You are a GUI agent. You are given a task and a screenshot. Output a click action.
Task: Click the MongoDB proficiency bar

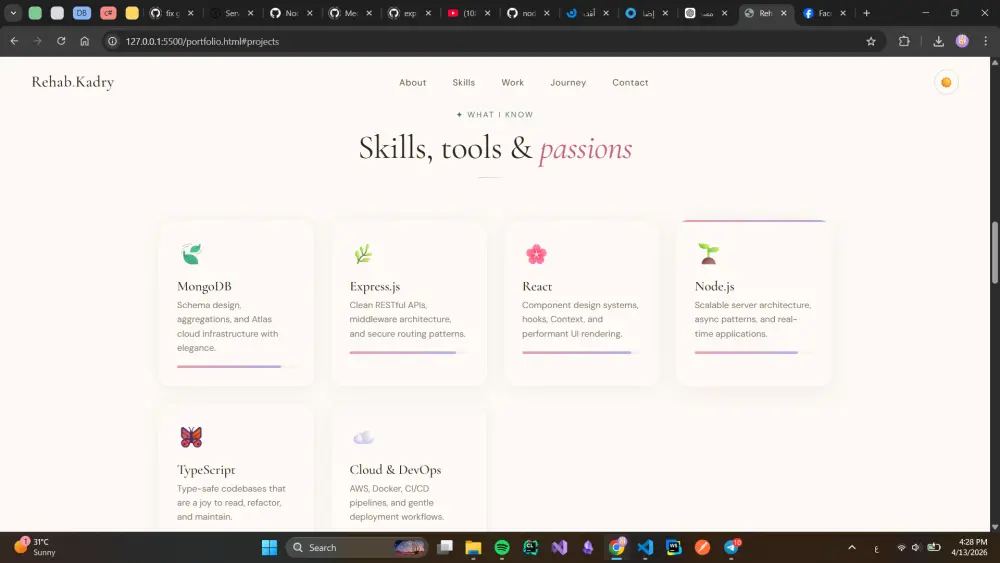(x=236, y=367)
